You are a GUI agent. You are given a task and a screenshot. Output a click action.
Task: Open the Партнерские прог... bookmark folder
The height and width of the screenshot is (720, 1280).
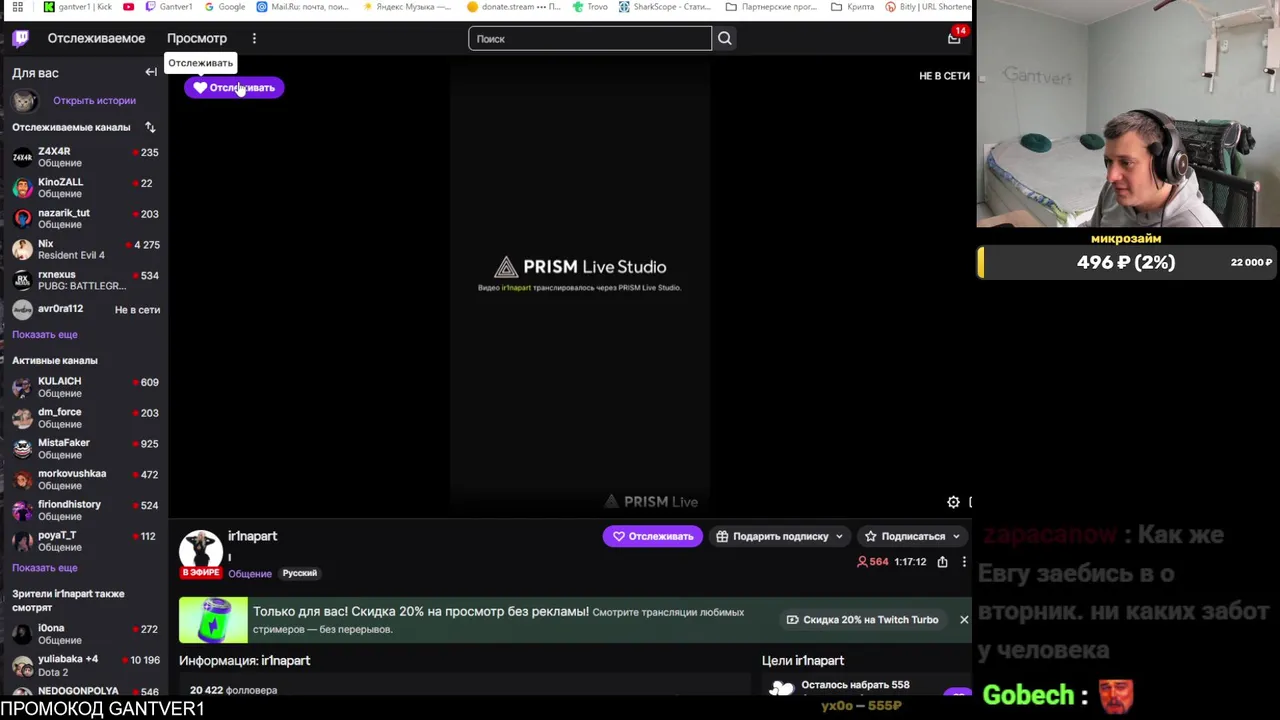pos(771,7)
